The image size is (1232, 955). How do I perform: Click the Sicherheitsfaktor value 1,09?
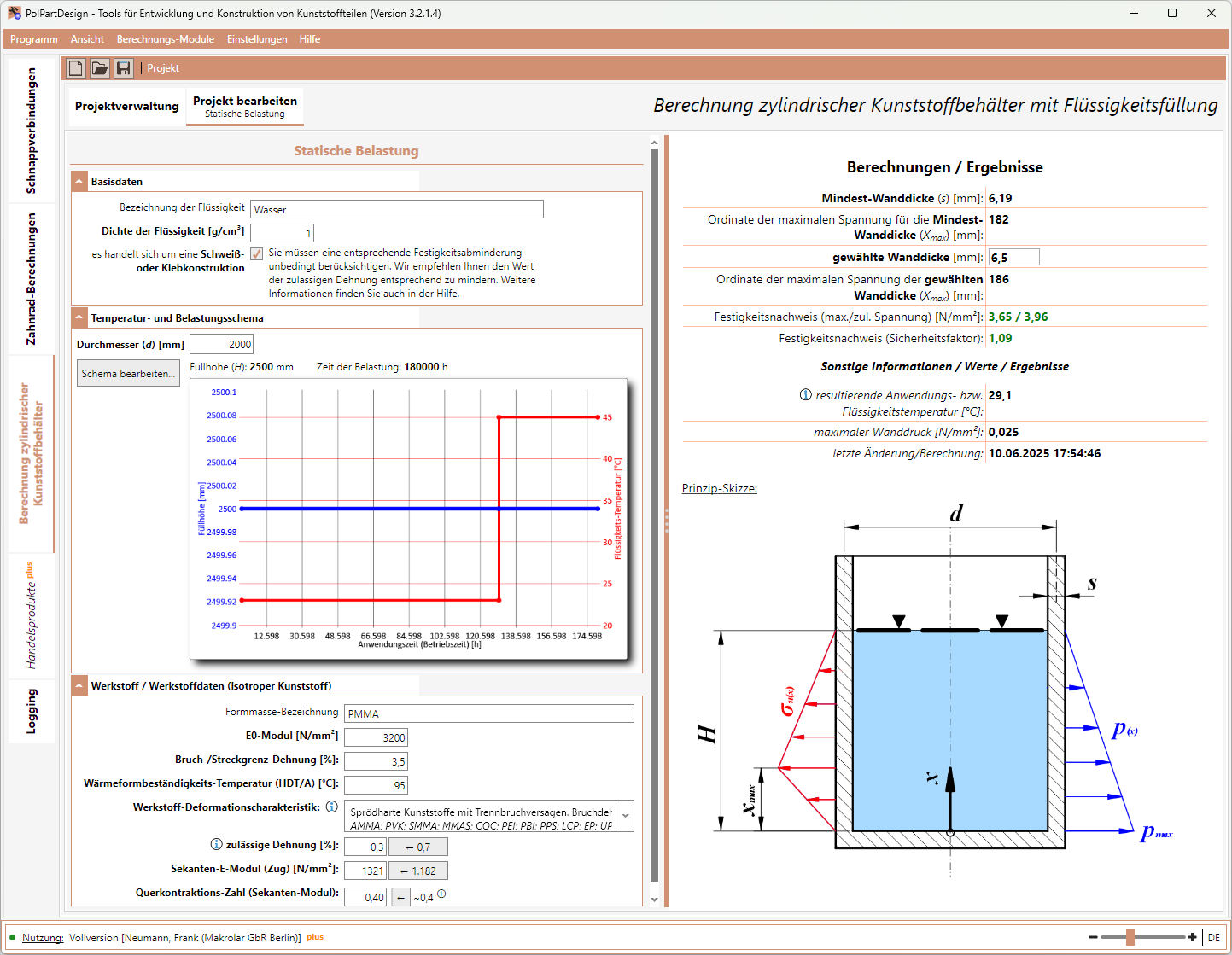[x=1001, y=338]
